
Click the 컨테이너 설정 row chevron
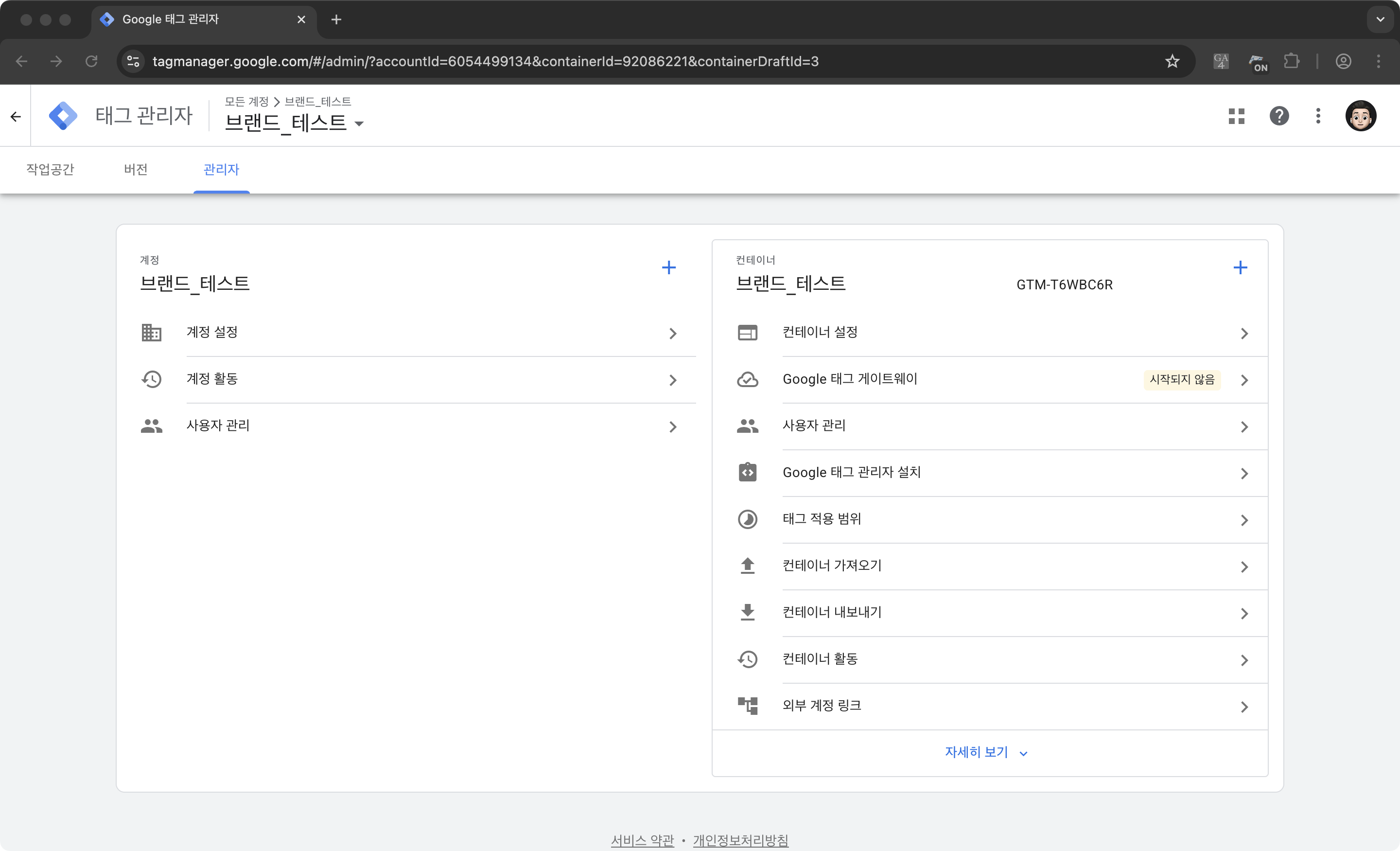pos(1244,333)
